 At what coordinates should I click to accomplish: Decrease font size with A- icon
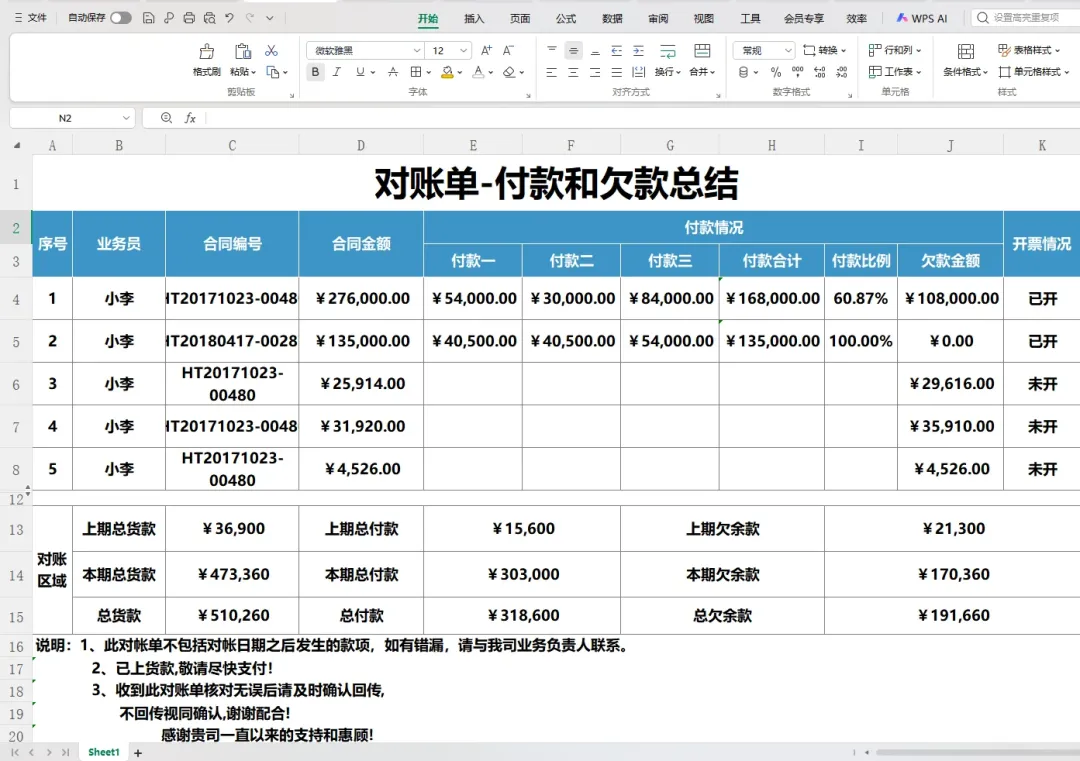508,50
